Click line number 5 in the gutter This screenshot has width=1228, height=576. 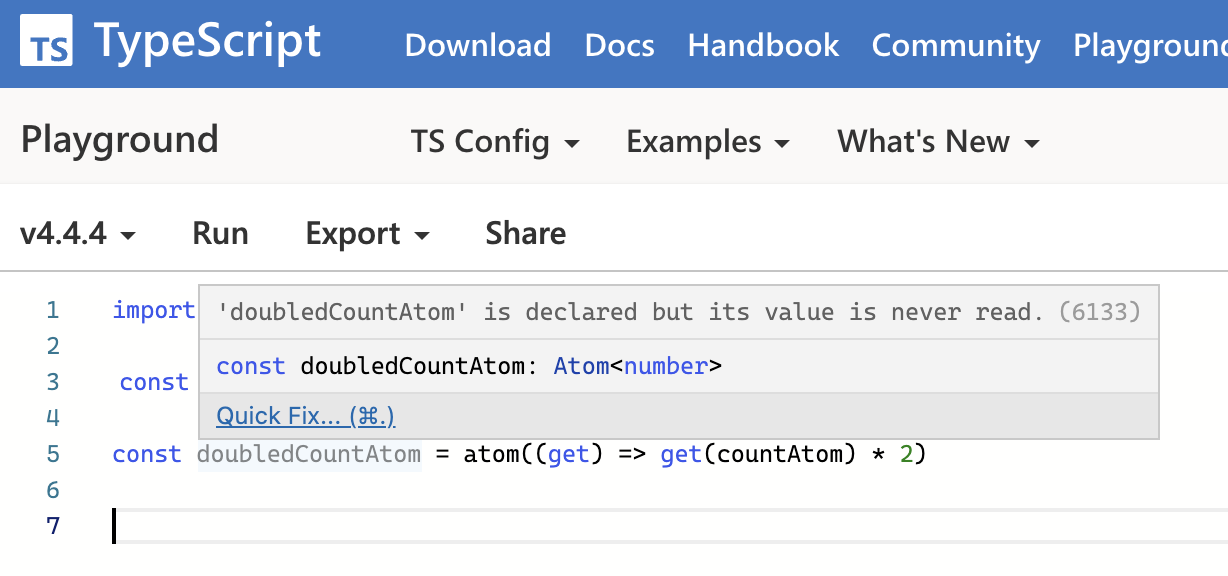53,454
